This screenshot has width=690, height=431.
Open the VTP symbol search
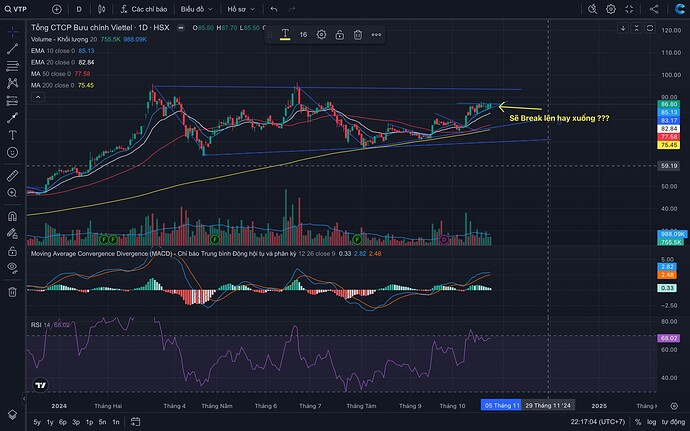point(16,9)
